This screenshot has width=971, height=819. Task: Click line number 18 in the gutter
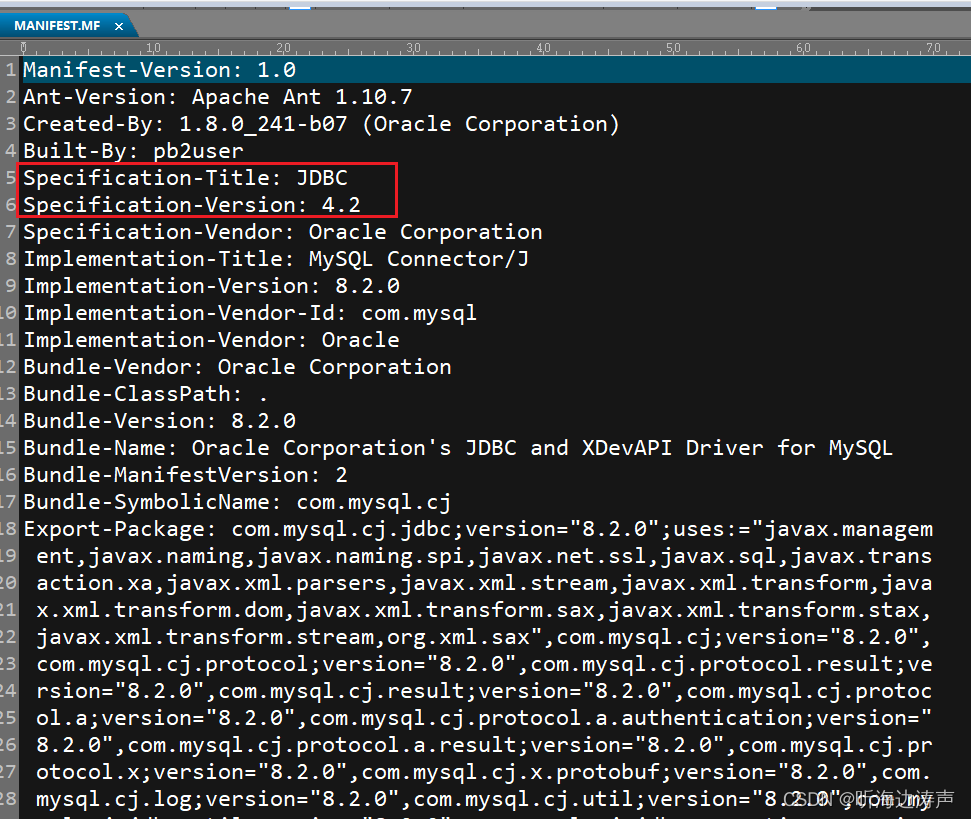coord(9,528)
